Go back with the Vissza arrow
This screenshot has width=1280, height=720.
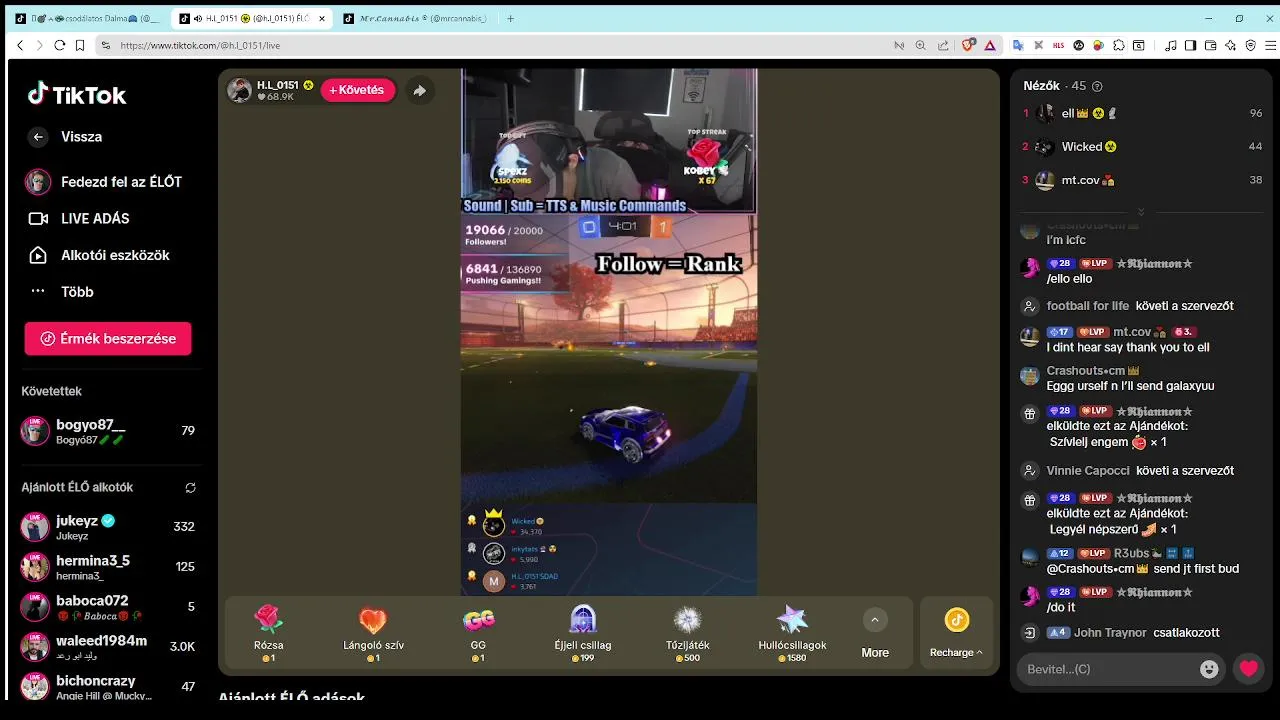click(x=38, y=137)
